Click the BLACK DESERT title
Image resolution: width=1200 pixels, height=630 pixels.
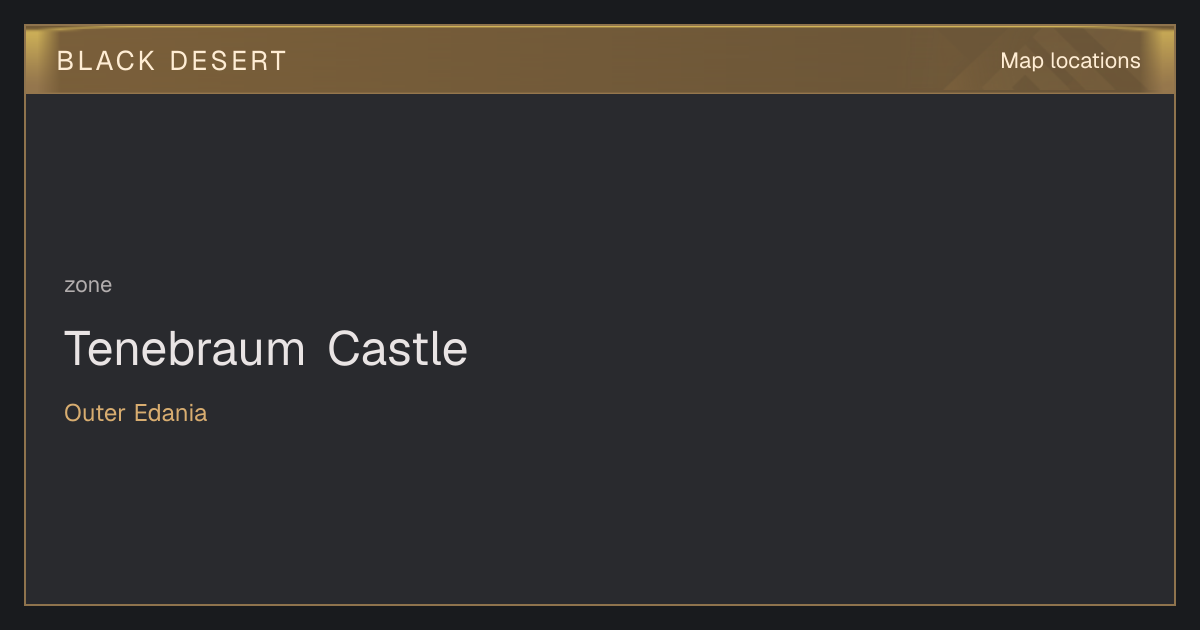coord(172,61)
